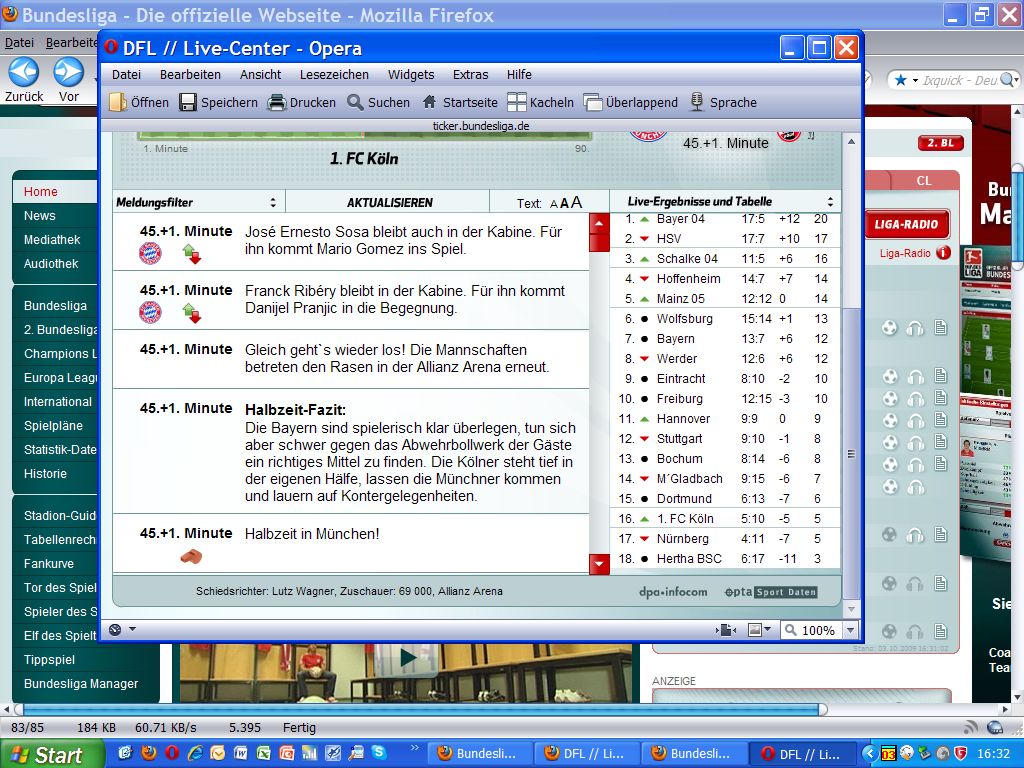Click the Opera page vertical scrollbar thumb

(x=851, y=453)
